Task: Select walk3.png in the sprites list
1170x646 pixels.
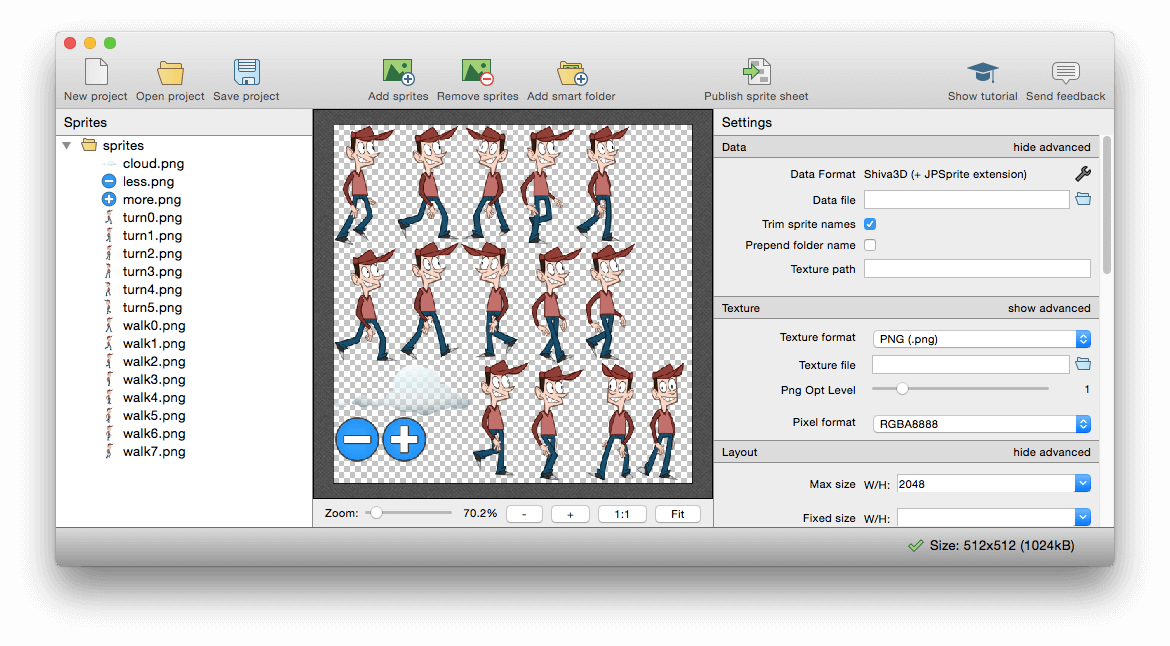Action: point(154,380)
